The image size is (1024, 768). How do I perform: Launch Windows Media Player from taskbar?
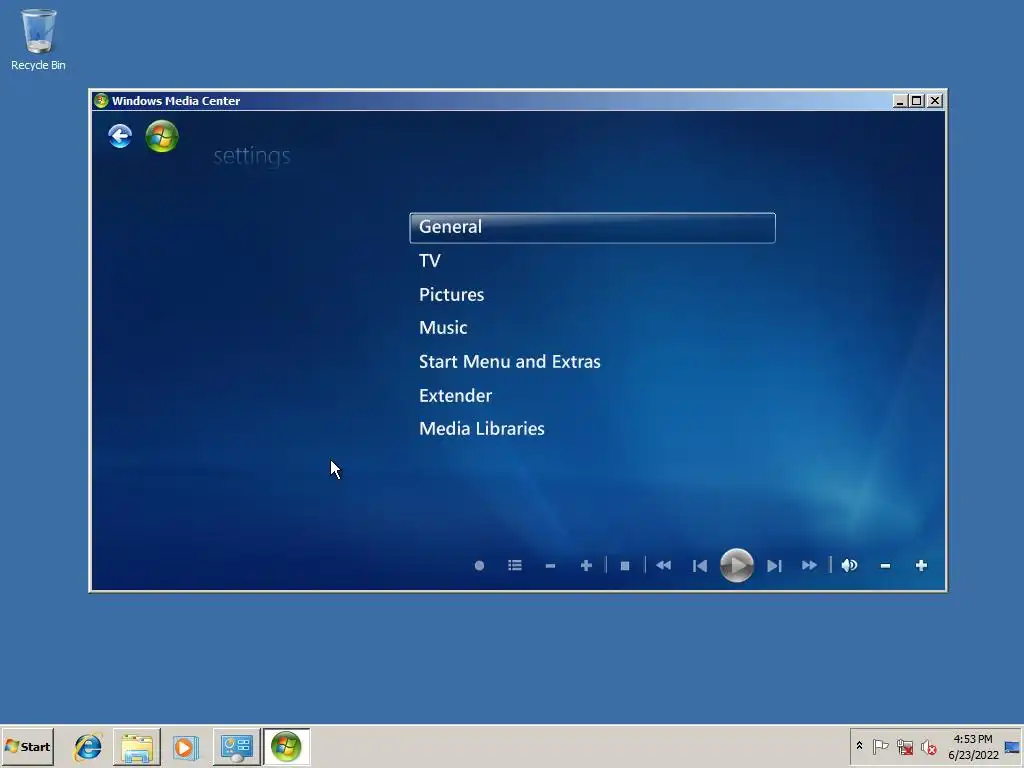tap(185, 747)
